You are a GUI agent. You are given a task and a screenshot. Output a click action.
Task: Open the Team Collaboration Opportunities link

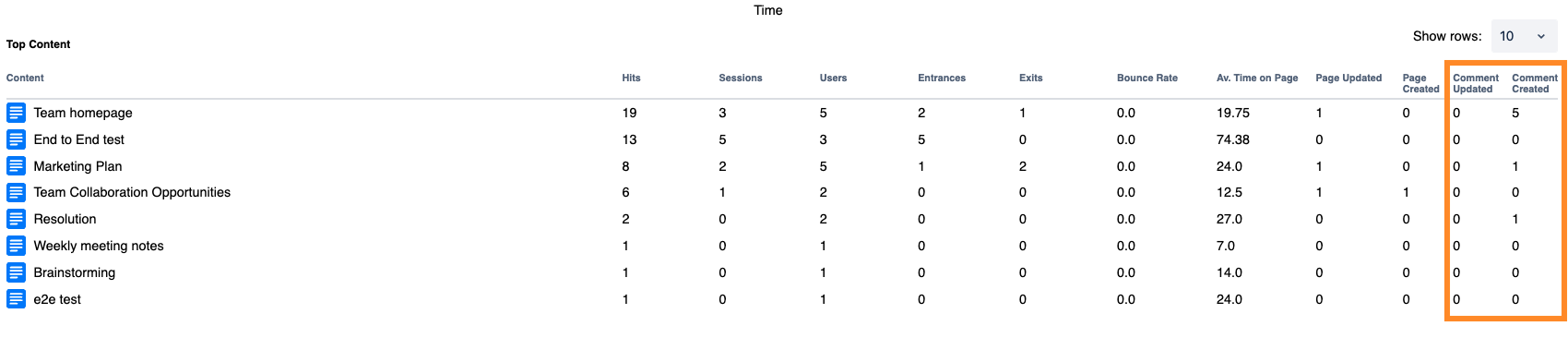pos(132,192)
